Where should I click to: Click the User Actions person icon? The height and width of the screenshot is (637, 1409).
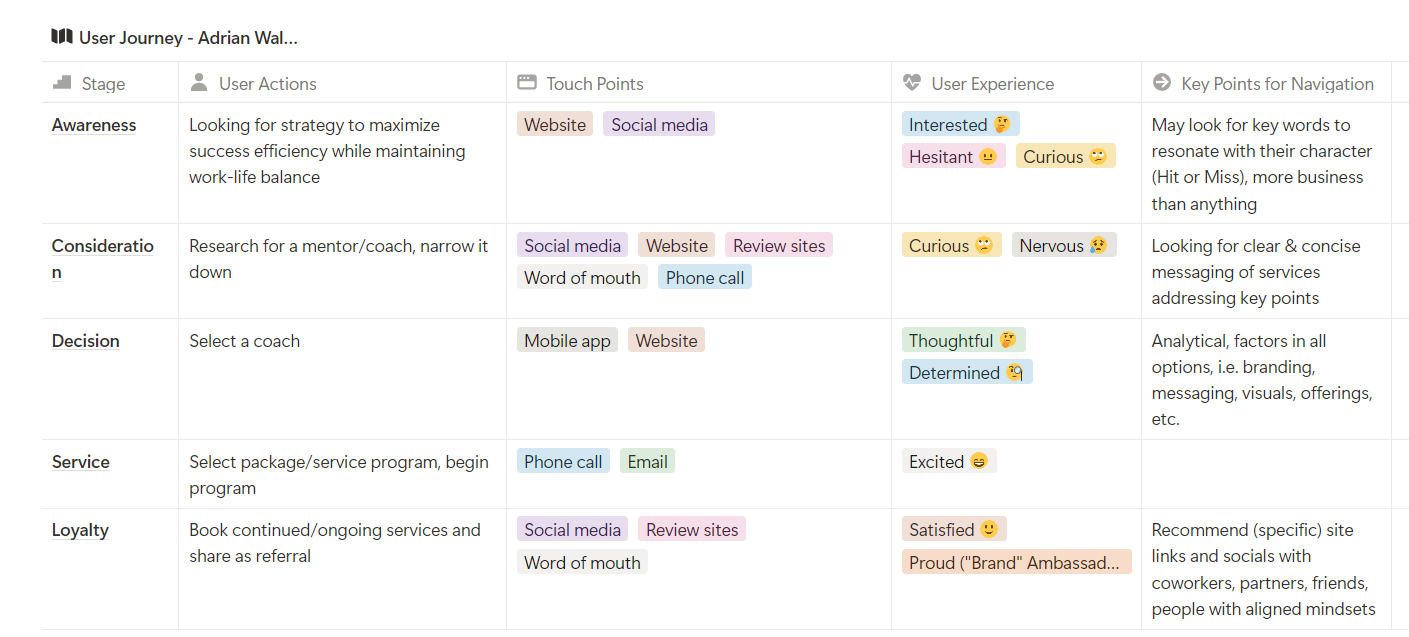(199, 83)
